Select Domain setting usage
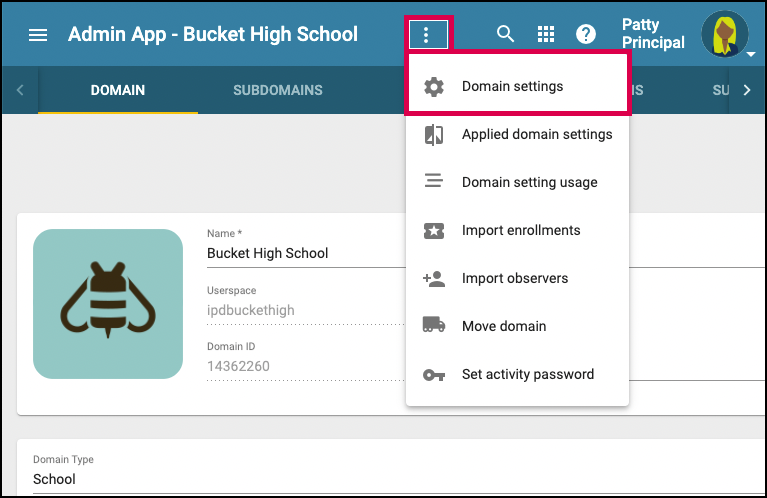 pyautogui.click(x=517, y=182)
